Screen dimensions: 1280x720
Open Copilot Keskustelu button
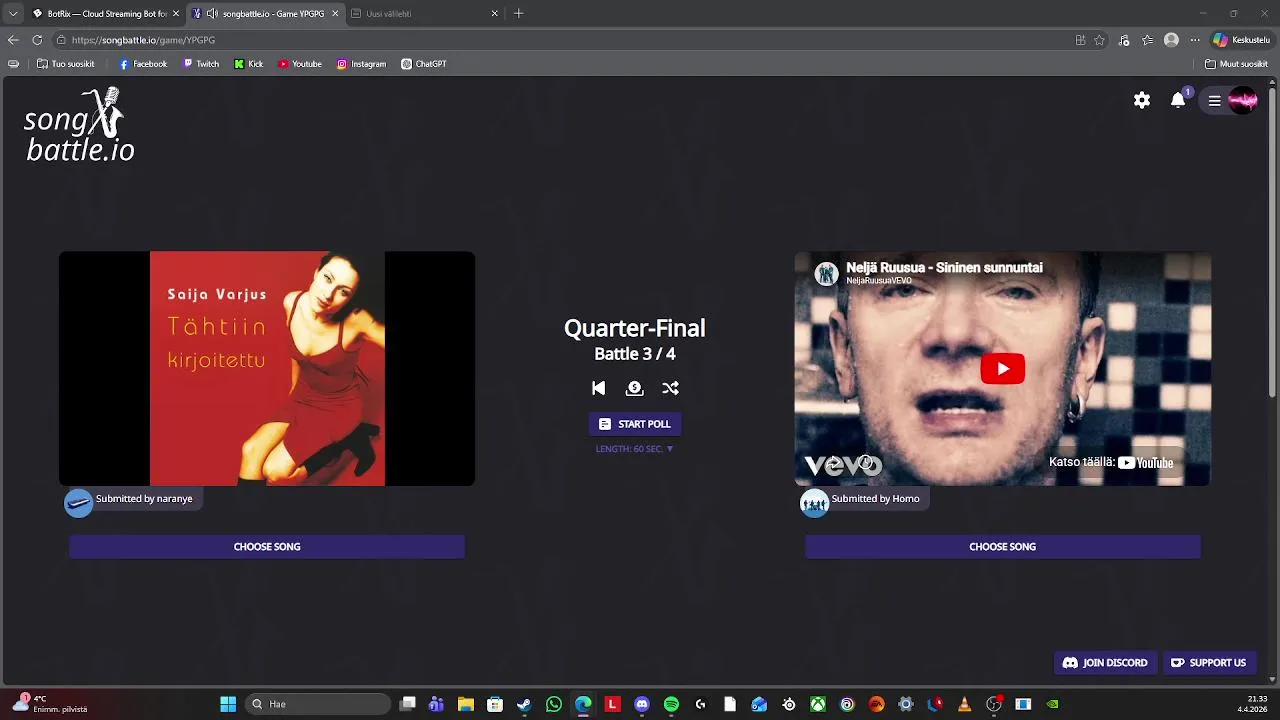click(1241, 40)
